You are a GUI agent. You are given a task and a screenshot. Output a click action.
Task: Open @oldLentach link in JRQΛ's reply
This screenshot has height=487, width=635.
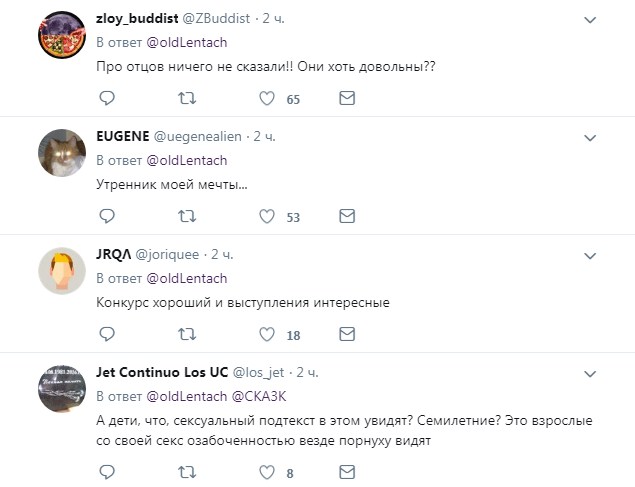pyautogui.click(x=187, y=278)
